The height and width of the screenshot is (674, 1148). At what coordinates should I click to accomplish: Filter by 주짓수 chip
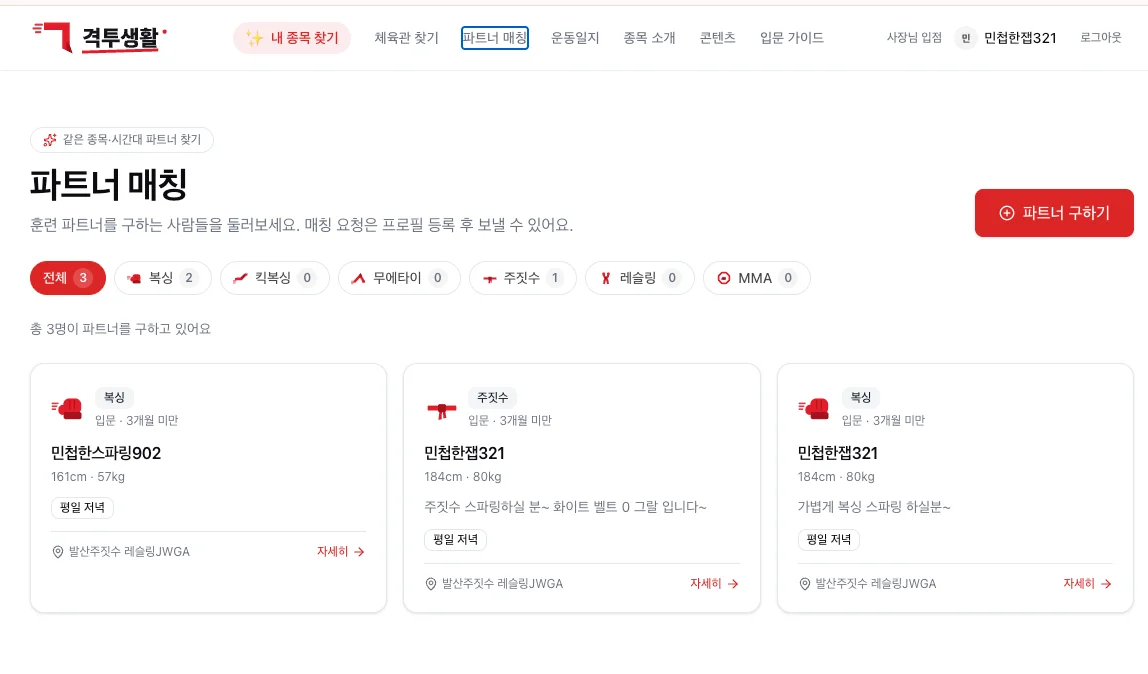tap(523, 278)
